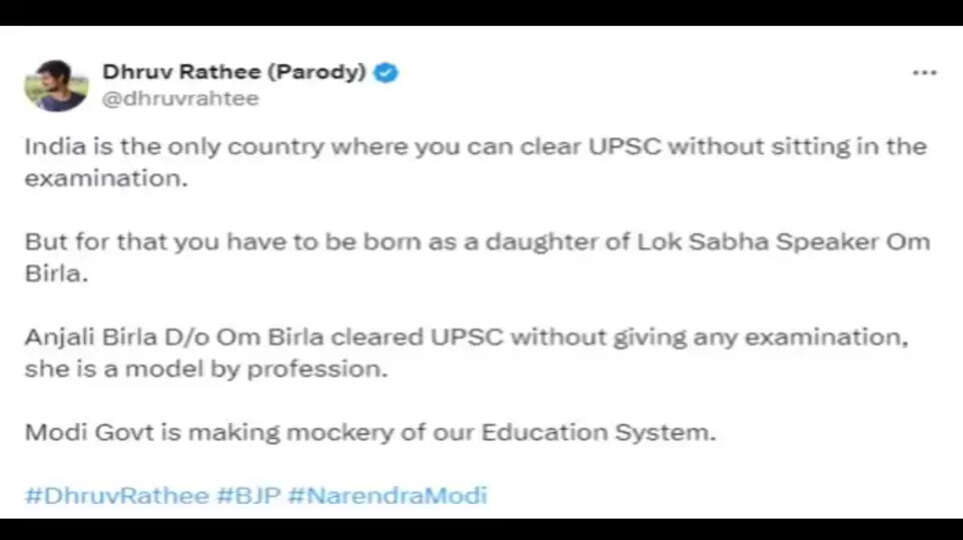The image size is (963, 540).
Task: Click 'Birla.' at start of fourth text line
Action: tap(49, 275)
